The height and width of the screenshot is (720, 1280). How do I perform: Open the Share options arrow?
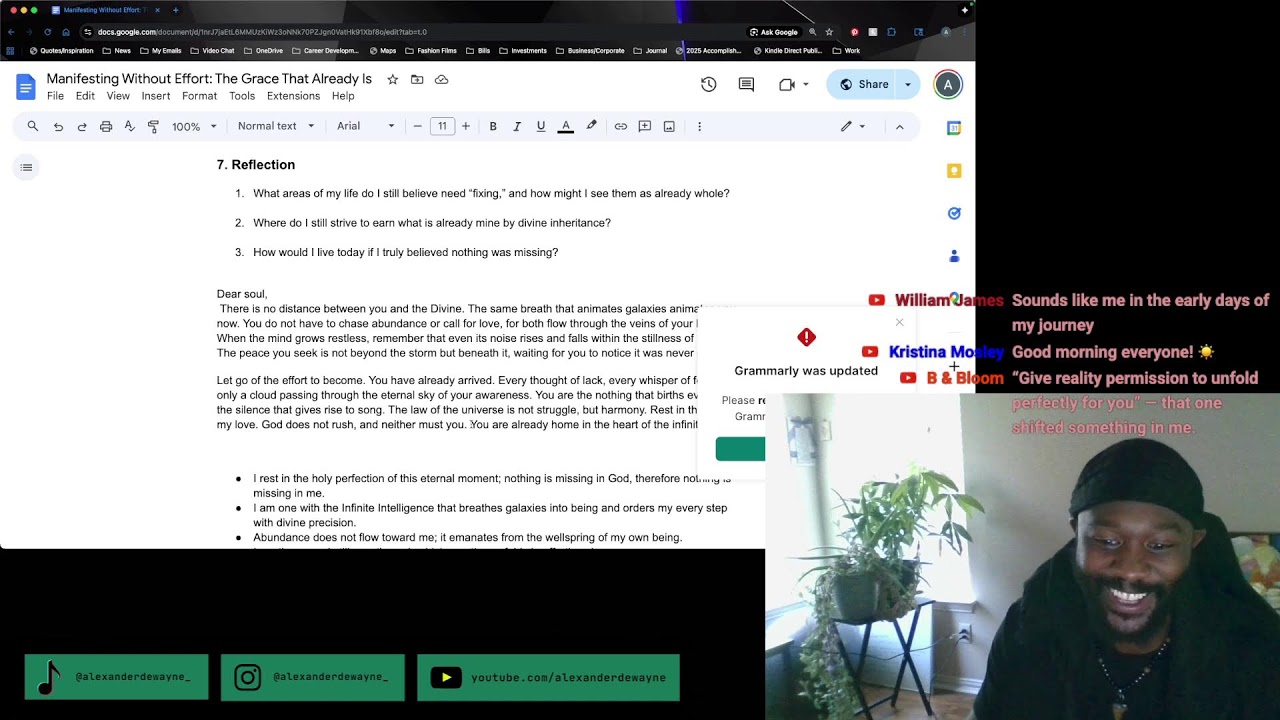908,85
